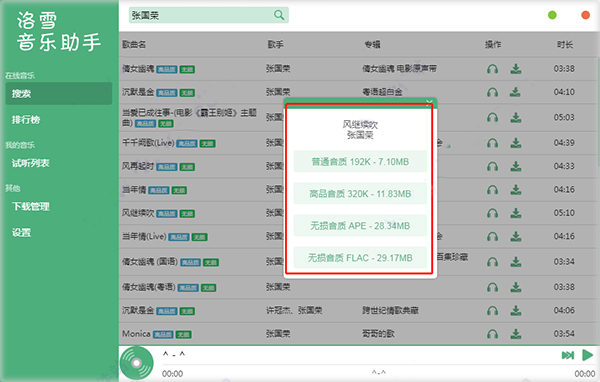This screenshot has height=382, width=600.
Task: Download icon on the 风继续吹 row
Action: [516, 213]
